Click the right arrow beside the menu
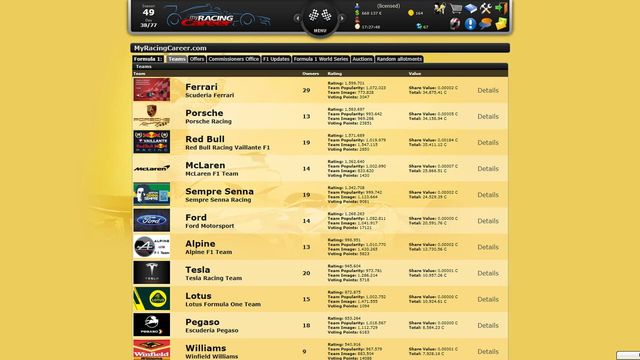 click(342, 18)
